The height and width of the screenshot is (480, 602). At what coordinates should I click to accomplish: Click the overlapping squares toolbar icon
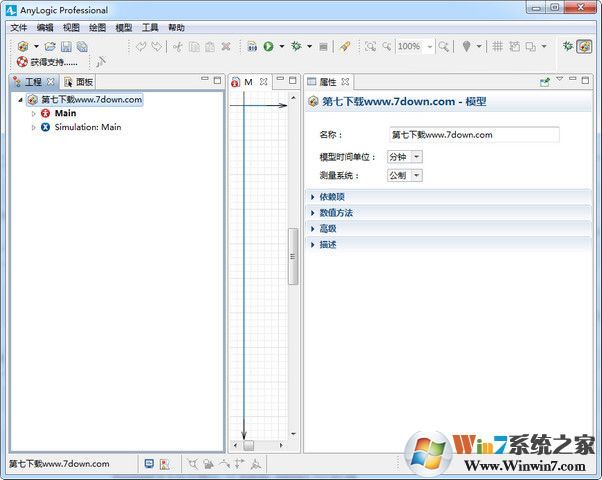click(x=531, y=46)
